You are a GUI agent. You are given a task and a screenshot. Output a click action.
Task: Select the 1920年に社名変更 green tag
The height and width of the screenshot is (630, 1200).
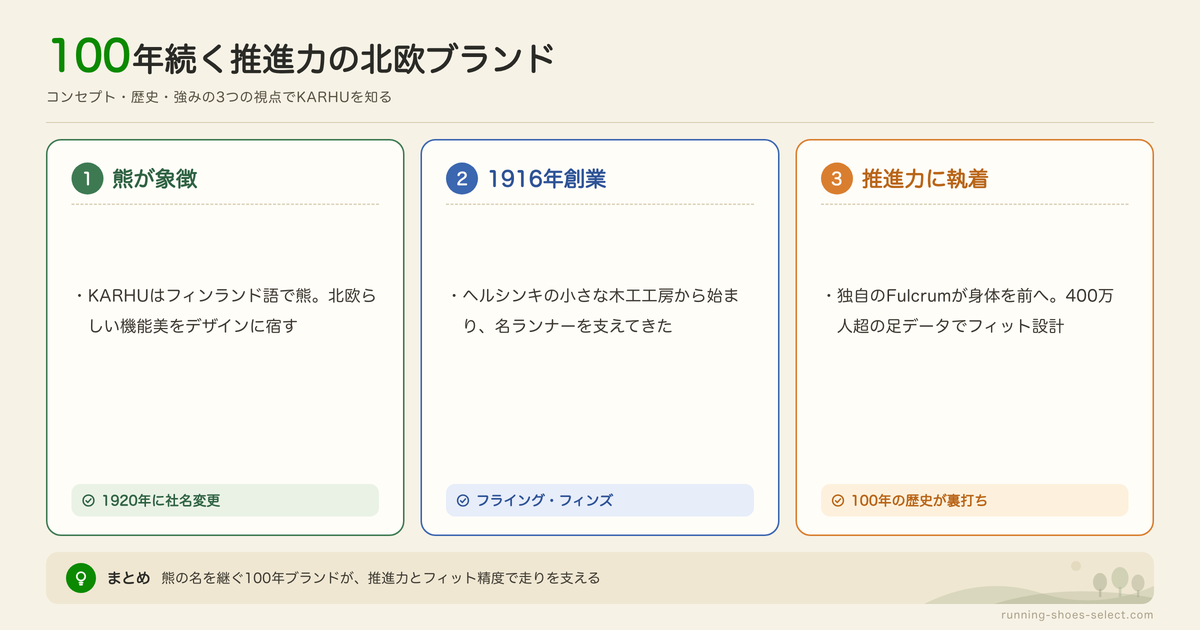225,500
